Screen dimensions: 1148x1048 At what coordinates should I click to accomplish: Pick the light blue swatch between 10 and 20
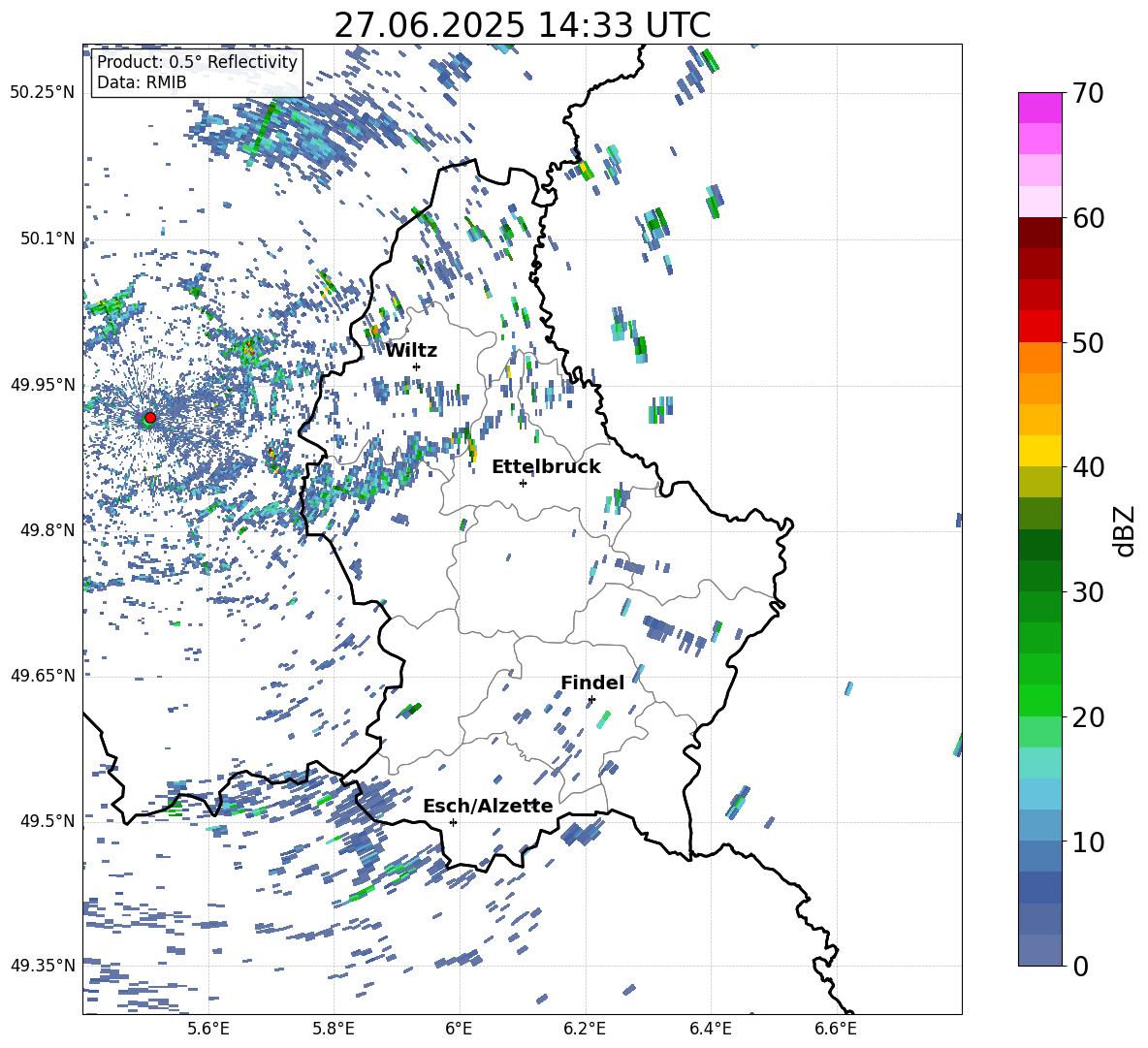[1039, 794]
